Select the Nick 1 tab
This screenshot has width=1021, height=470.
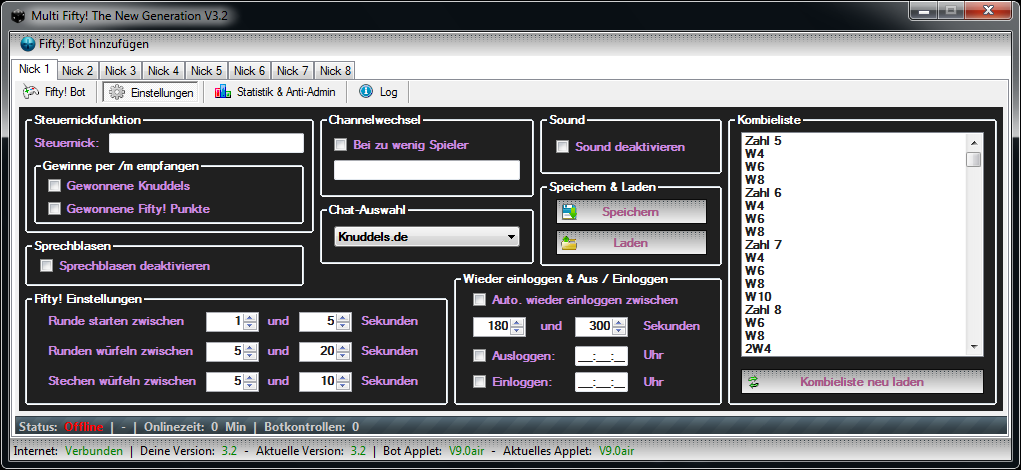coord(34,69)
